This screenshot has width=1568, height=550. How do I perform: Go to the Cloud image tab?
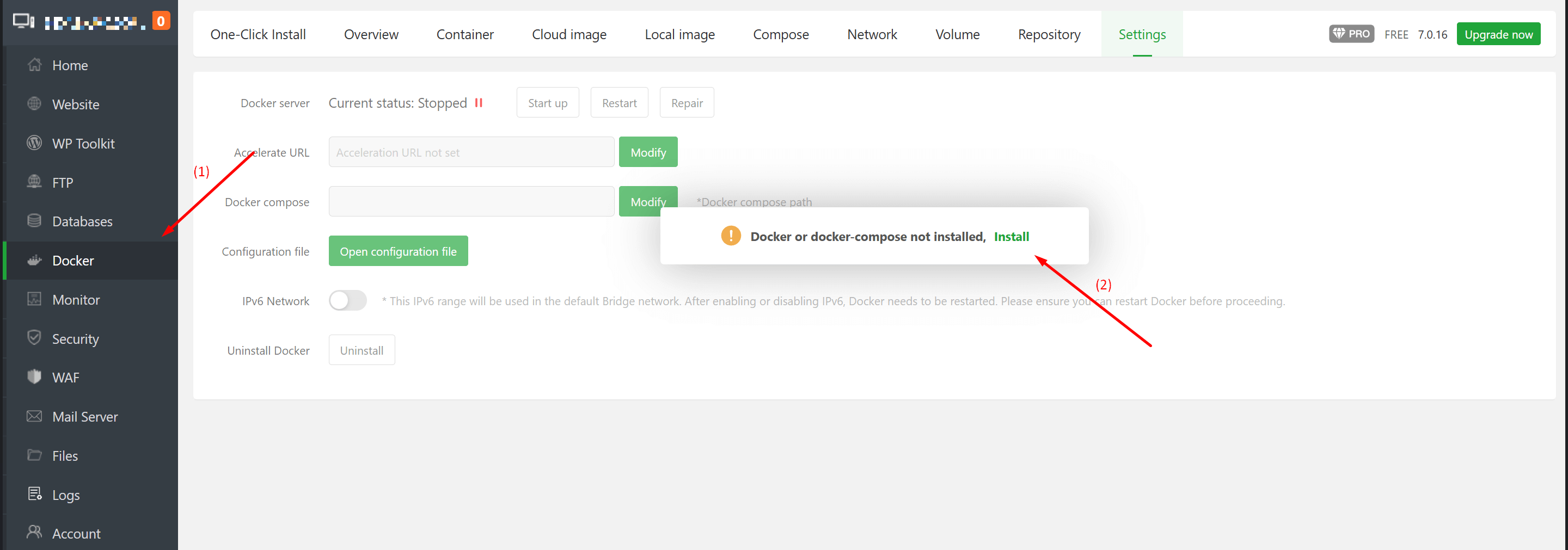(x=569, y=34)
